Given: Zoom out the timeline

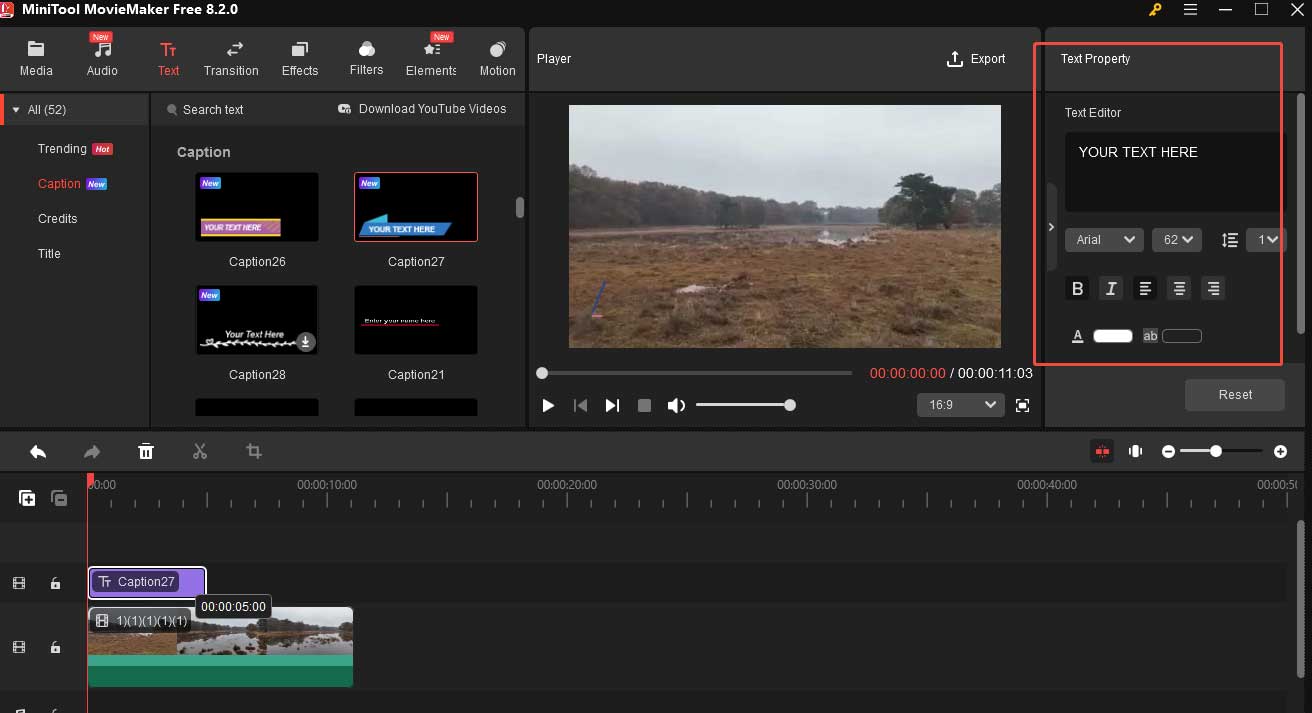Looking at the screenshot, I should (x=1168, y=452).
